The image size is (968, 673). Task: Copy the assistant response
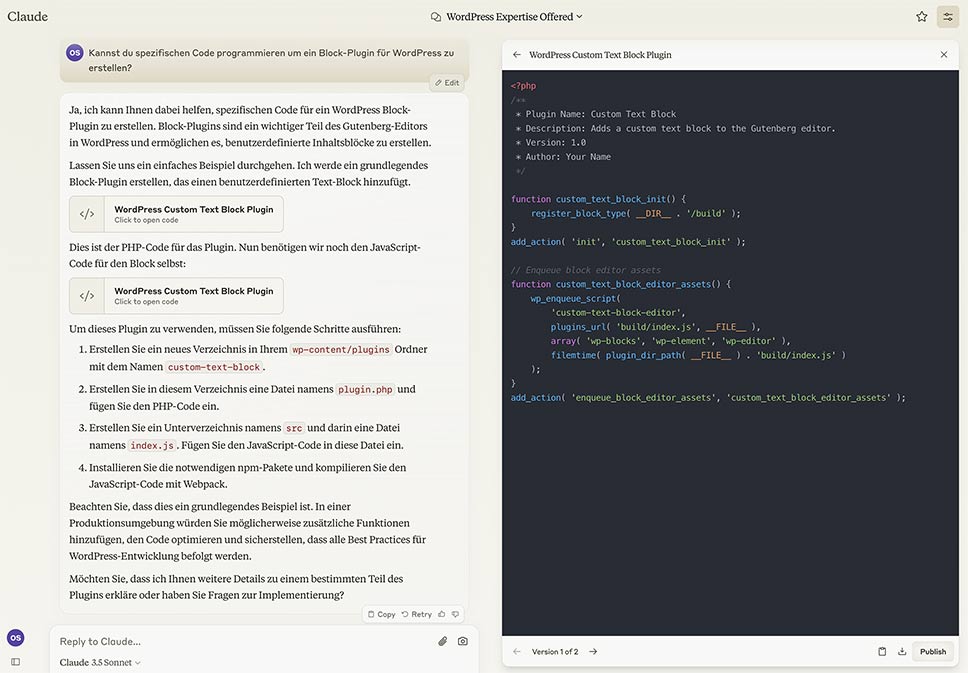(382, 614)
